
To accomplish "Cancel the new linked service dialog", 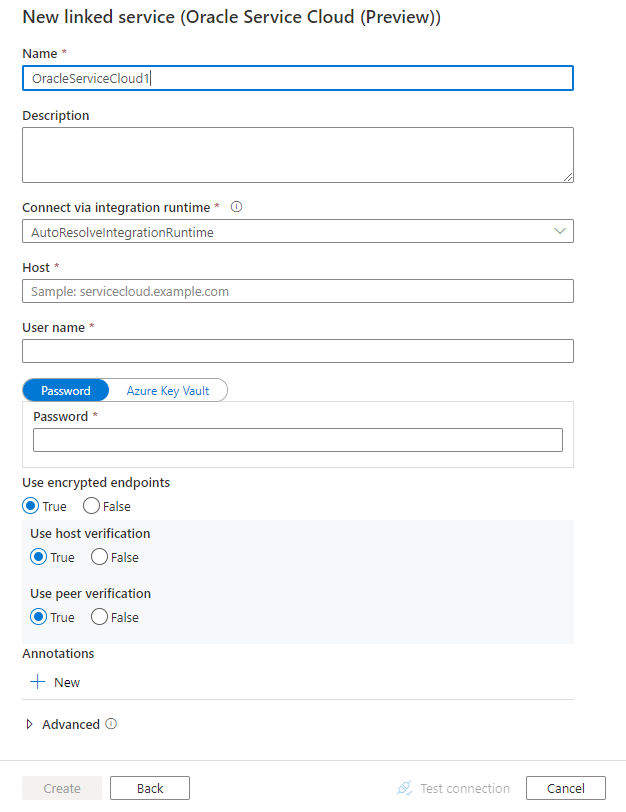I will [565, 788].
